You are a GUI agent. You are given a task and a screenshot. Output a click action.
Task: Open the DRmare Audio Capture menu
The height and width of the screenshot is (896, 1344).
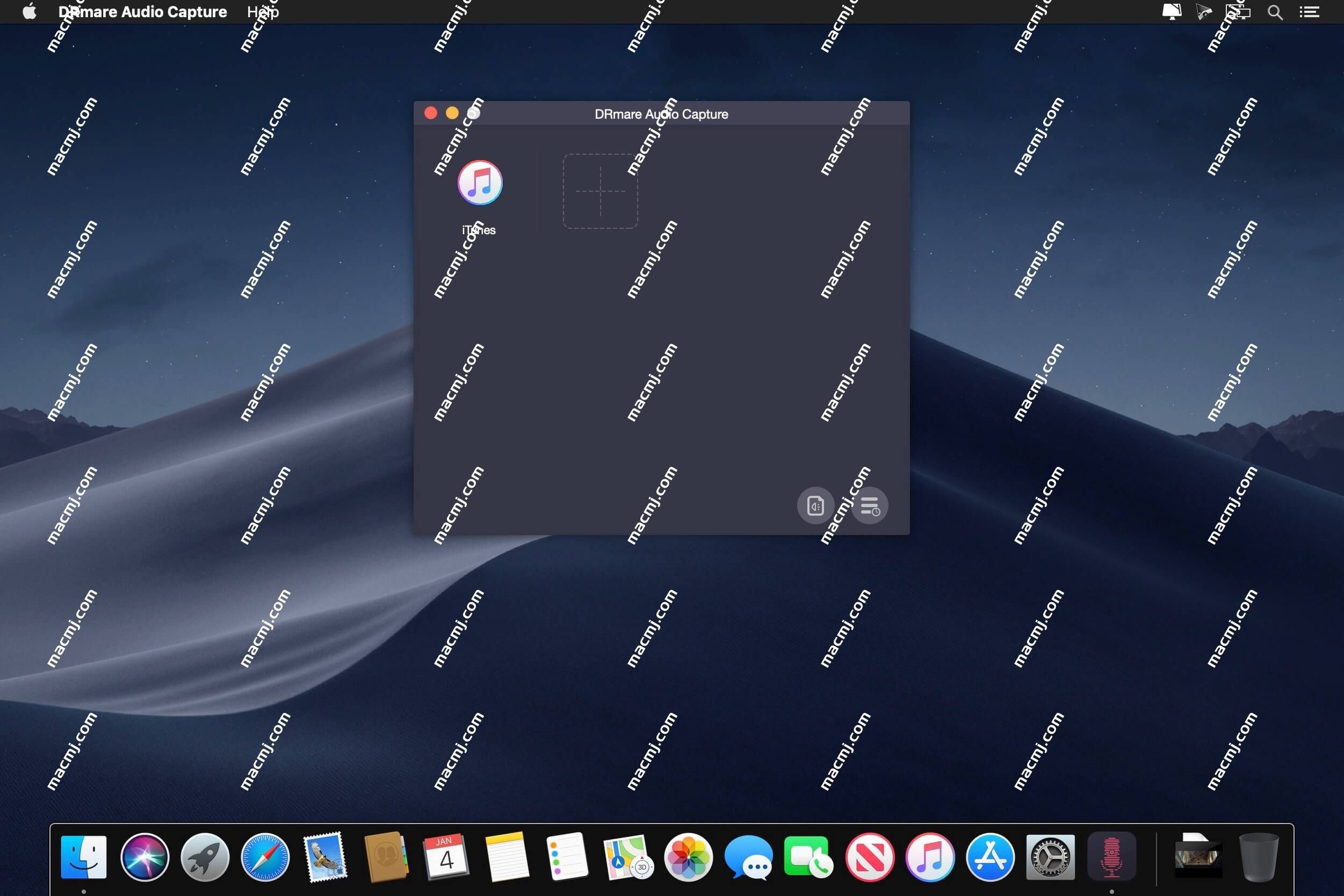point(142,11)
